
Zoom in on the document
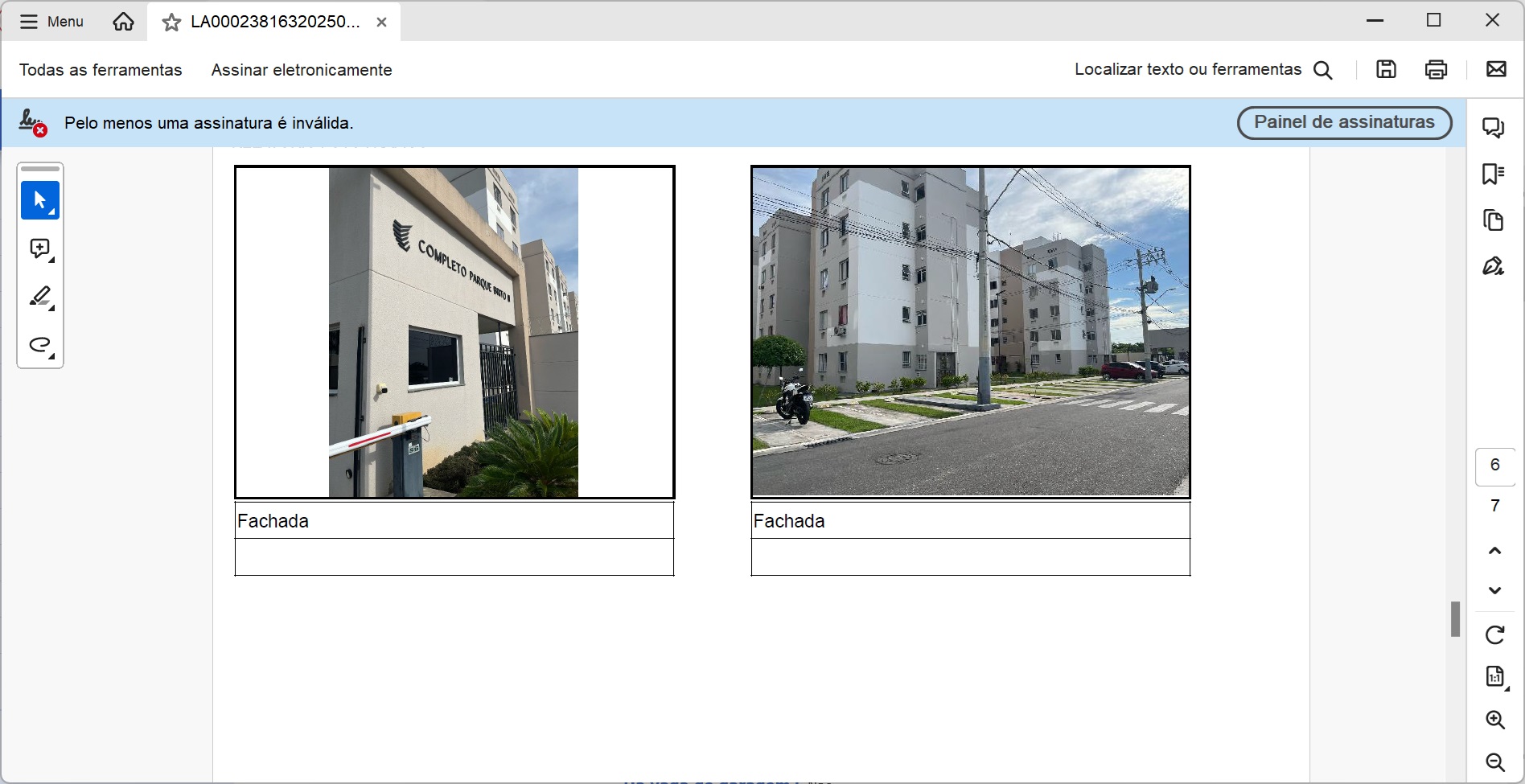1494,720
